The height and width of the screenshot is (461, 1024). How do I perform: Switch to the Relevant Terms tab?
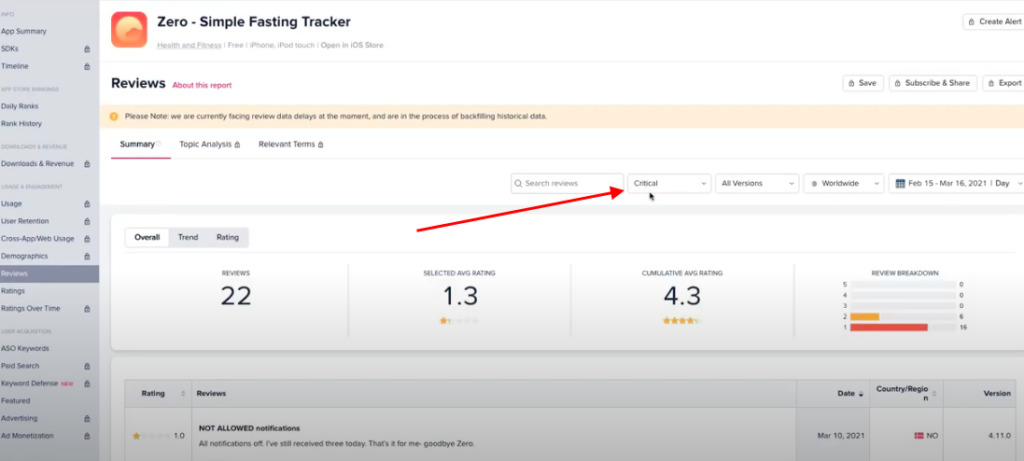click(x=291, y=144)
